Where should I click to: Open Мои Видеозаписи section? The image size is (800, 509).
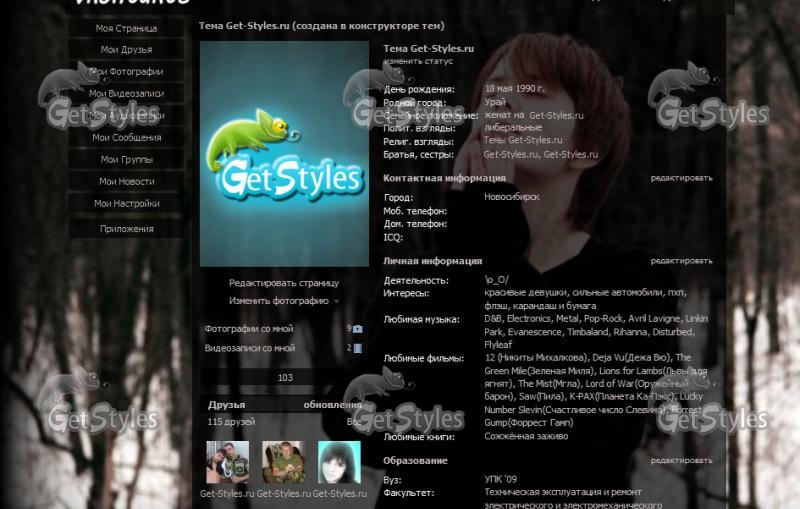[x=126, y=94]
